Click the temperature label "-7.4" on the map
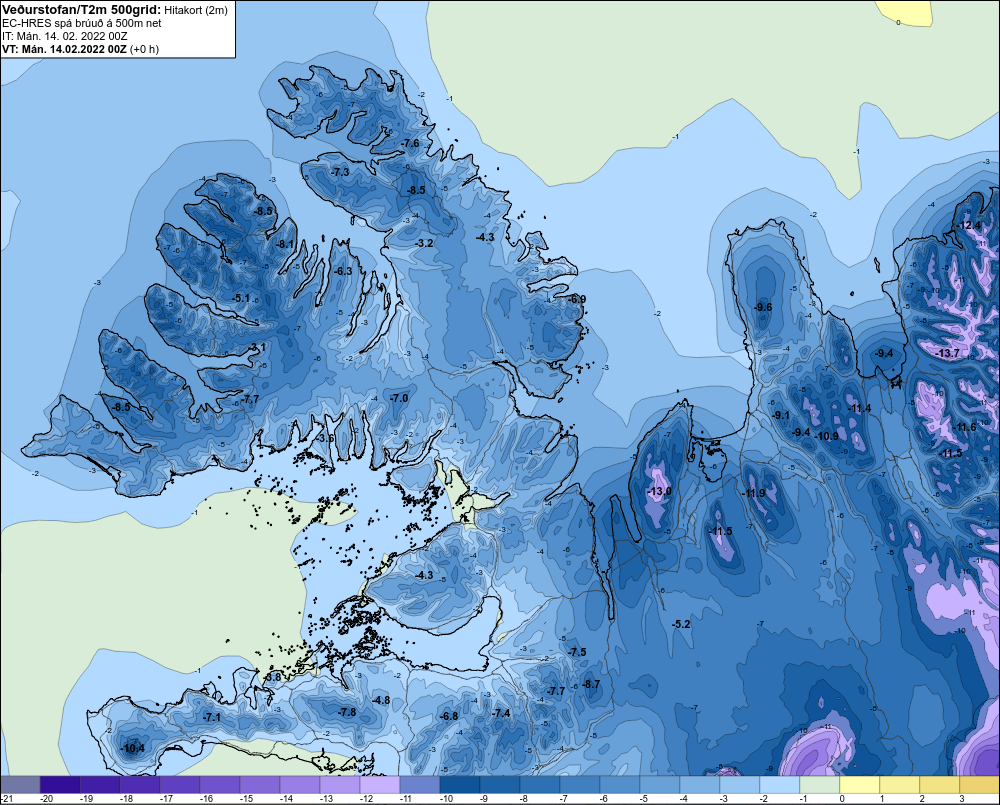 [x=501, y=713]
